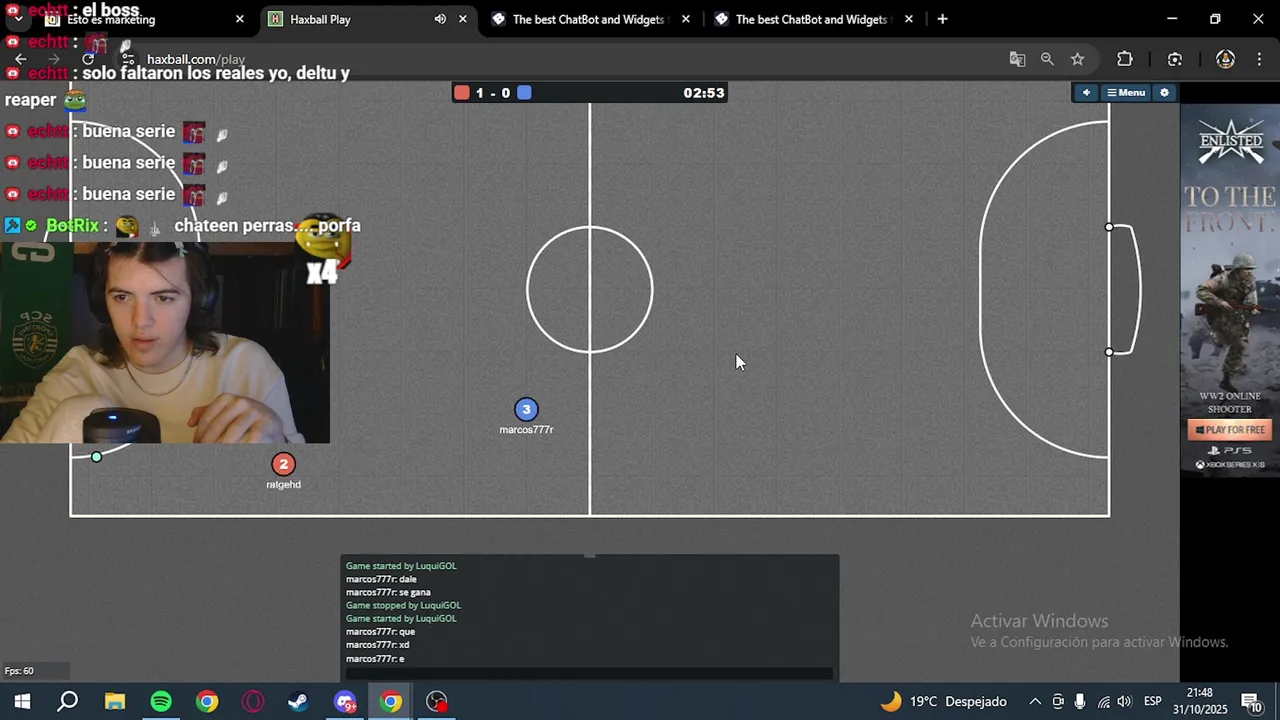Open the volume speaker tray icon
The image size is (1280, 720).
click(x=1125, y=702)
